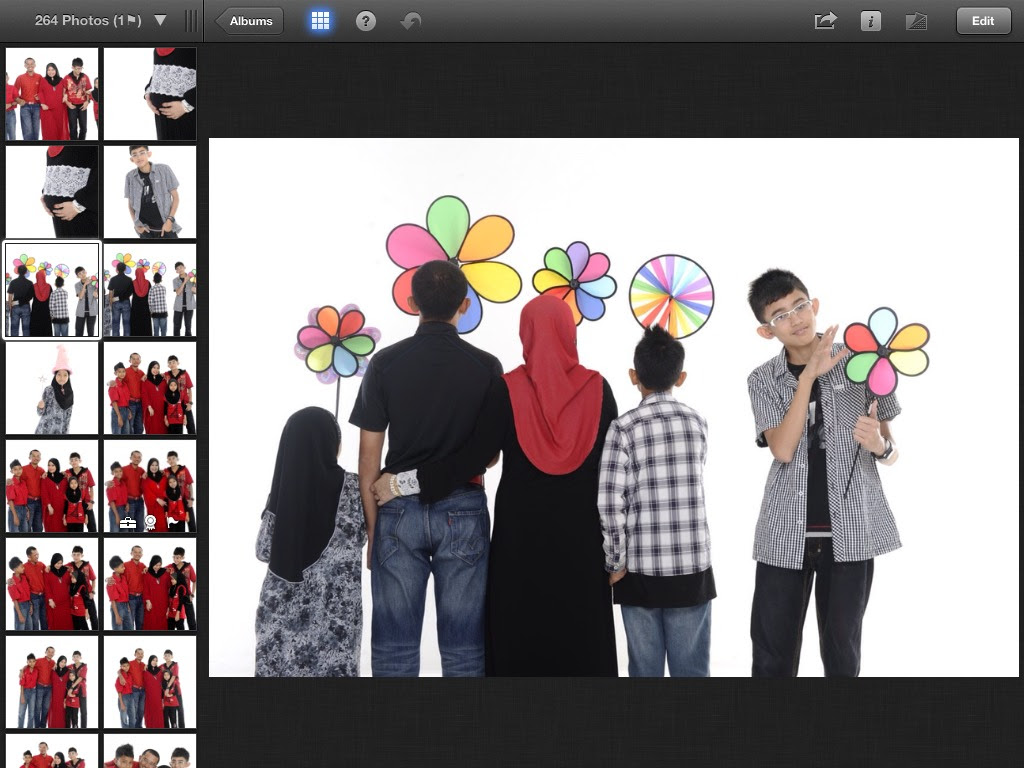Viewport: 1024px width, 768px height.
Task: Select the highlighted pinwheel thumbnail
Action: pos(52,290)
